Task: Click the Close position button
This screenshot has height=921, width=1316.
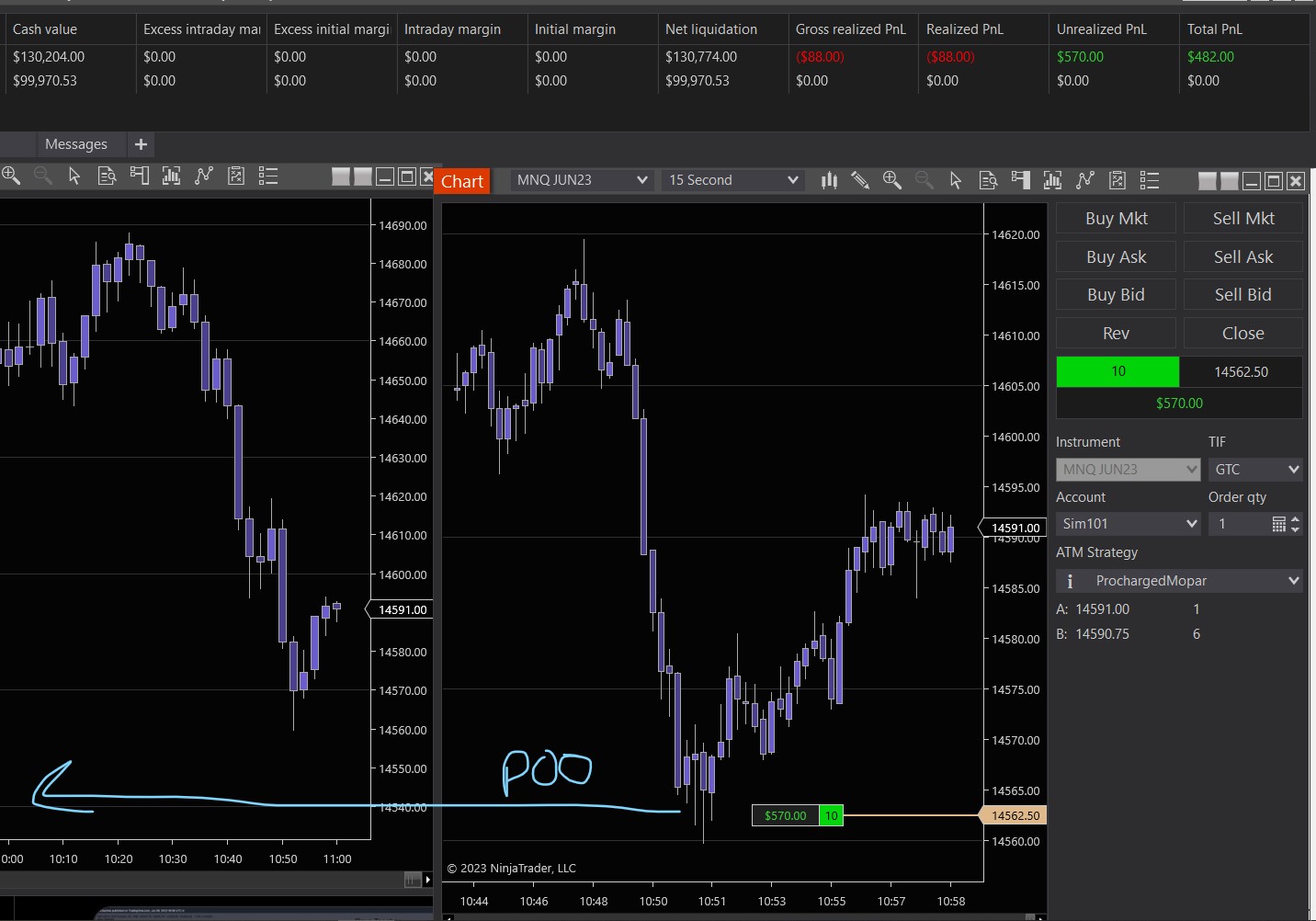Action: pyautogui.click(x=1242, y=334)
